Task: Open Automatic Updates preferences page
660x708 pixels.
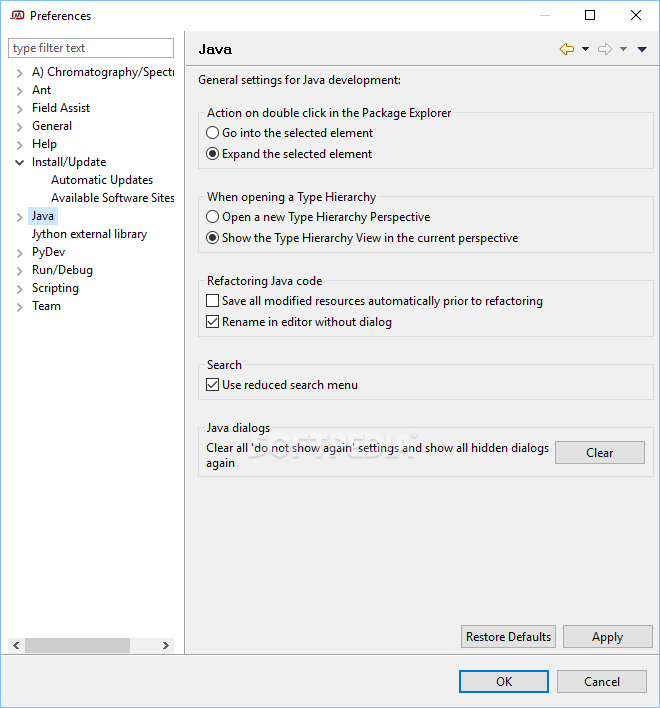Action: click(x=102, y=180)
